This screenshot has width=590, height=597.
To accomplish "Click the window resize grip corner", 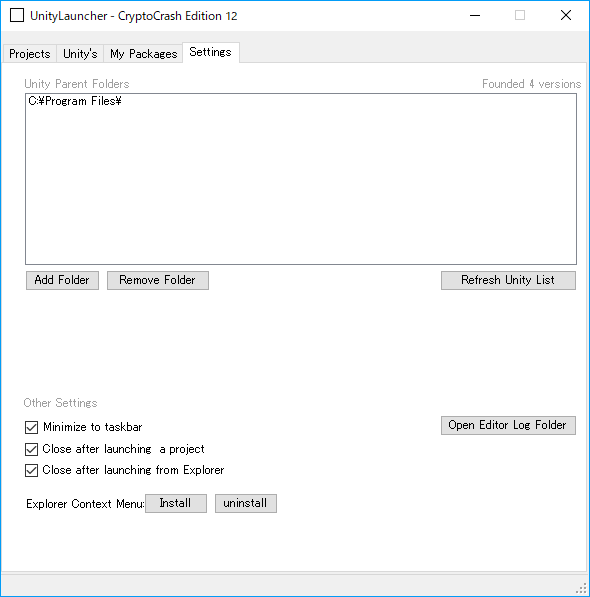I will (582, 588).
